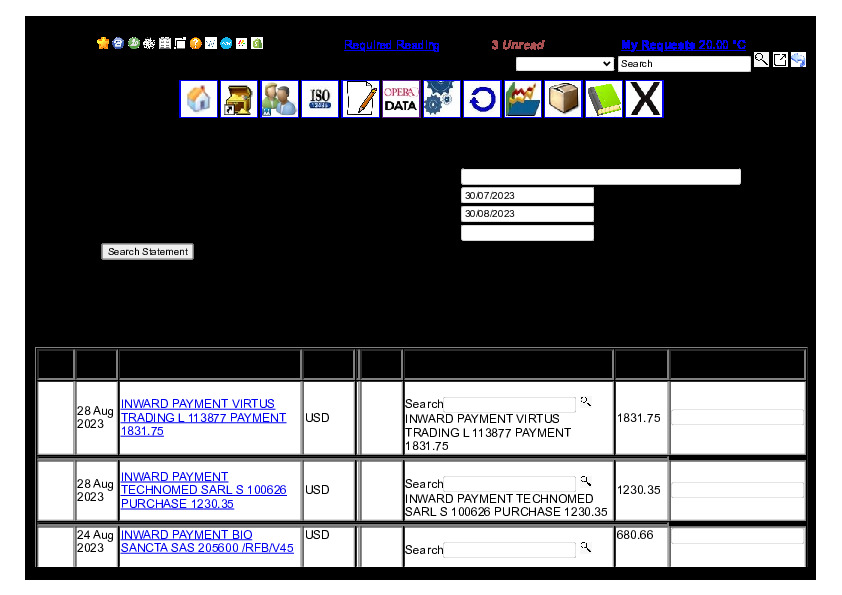The height and width of the screenshot is (595, 842).
Task: Click the blue refresh arrow icon
Action: [x=482, y=99]
